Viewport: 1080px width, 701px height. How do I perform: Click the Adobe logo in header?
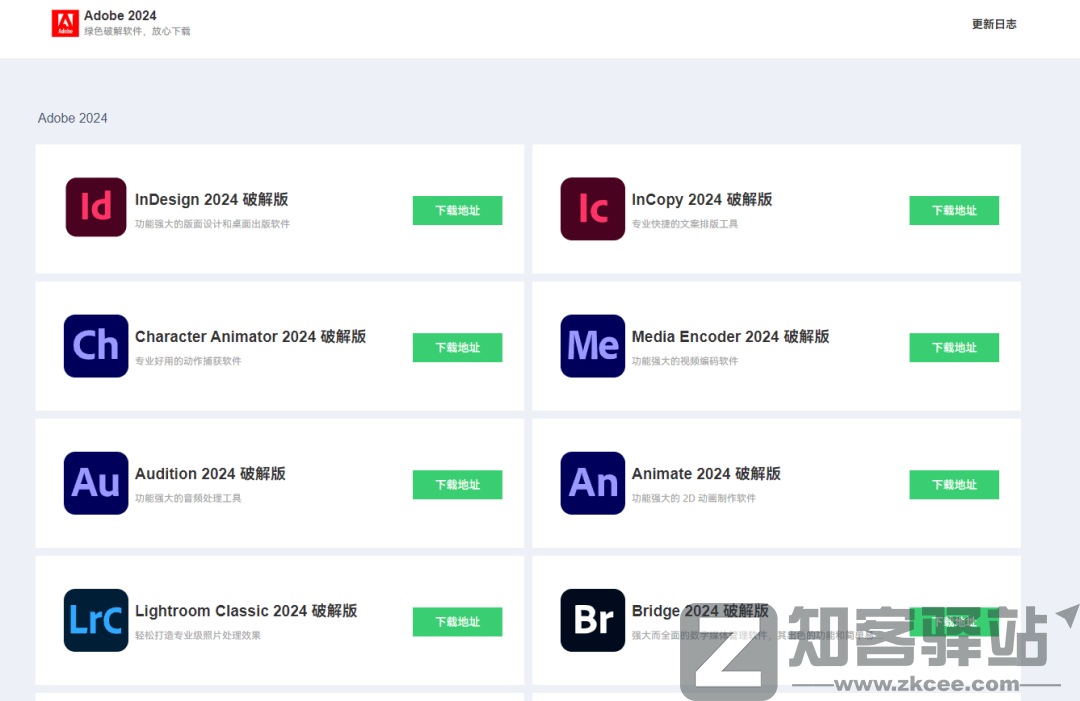point(65,23)
